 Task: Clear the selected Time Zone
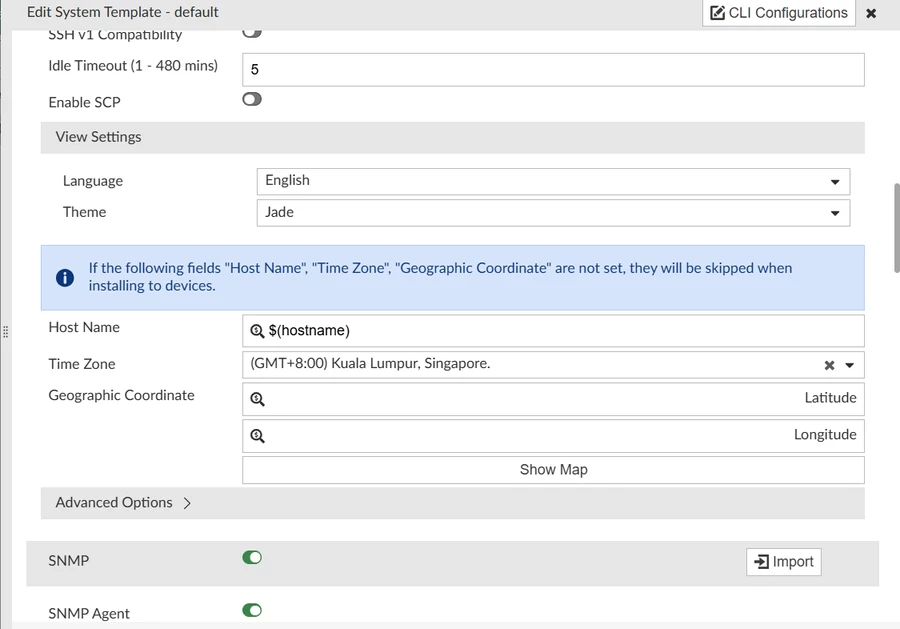(829, 365)
